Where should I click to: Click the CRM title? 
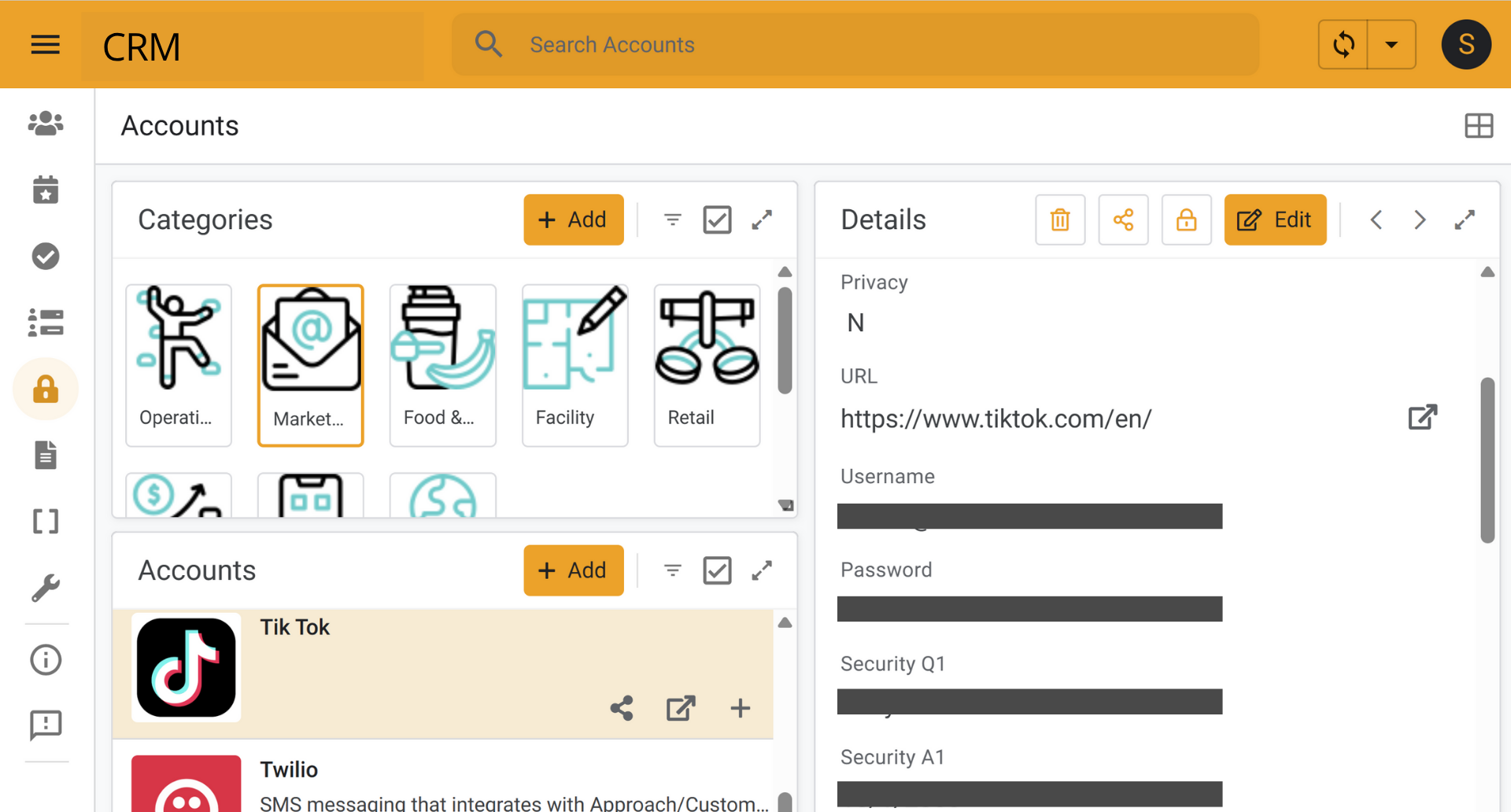[x=142, y=47]
